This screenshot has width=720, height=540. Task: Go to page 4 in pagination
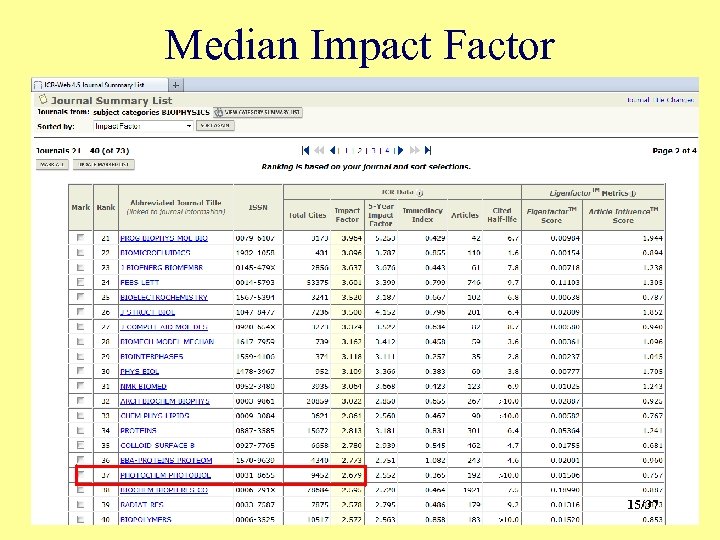pos(387,151)
